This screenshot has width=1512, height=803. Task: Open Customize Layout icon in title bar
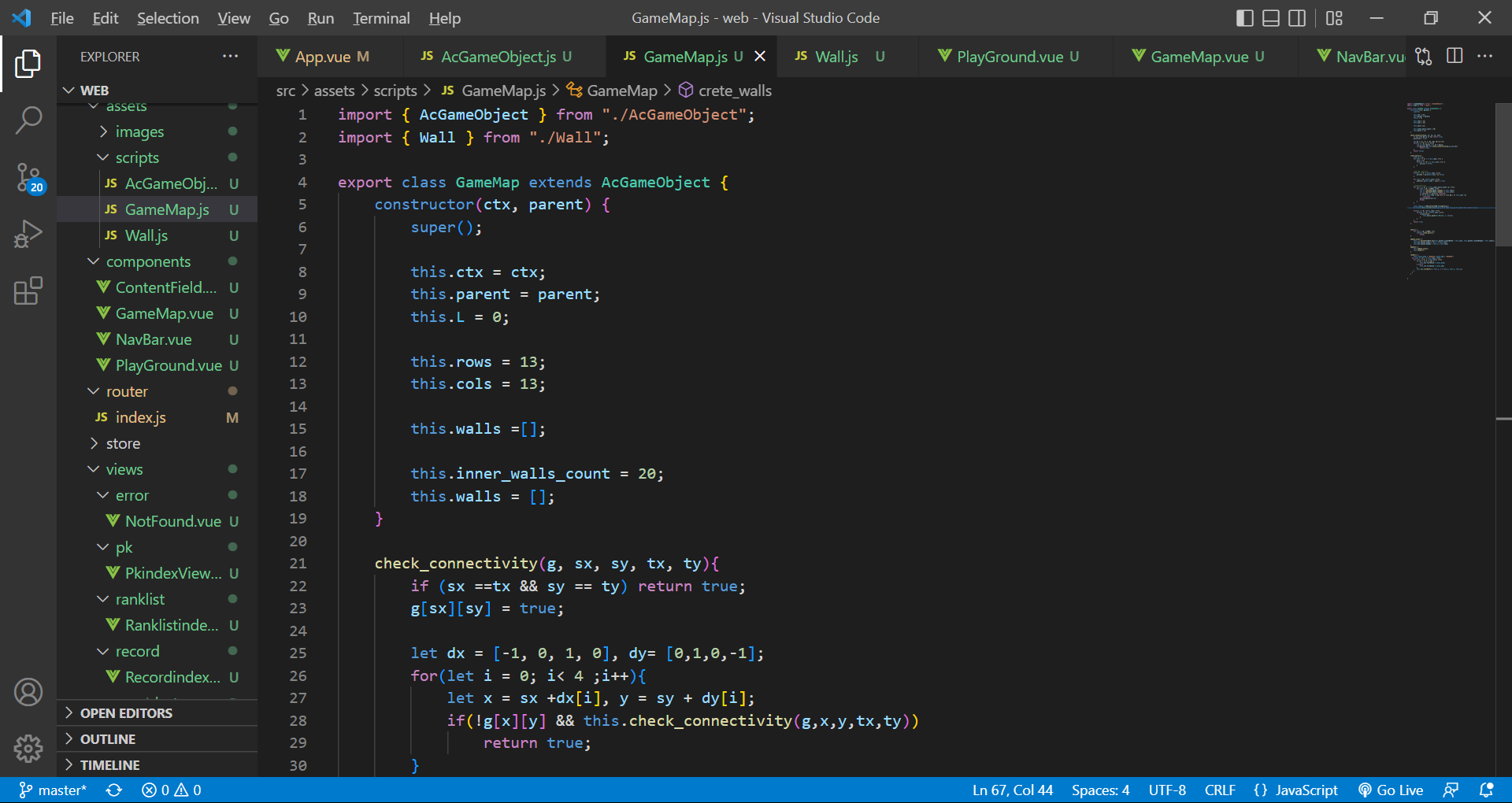(x=1334, y=18)
